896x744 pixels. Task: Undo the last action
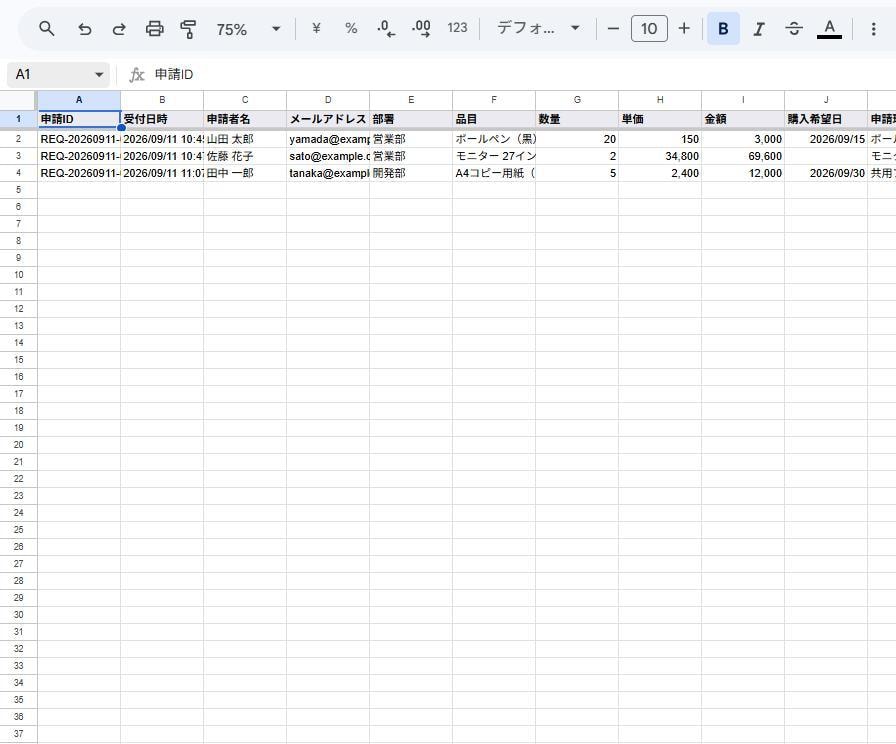(85, 28)
